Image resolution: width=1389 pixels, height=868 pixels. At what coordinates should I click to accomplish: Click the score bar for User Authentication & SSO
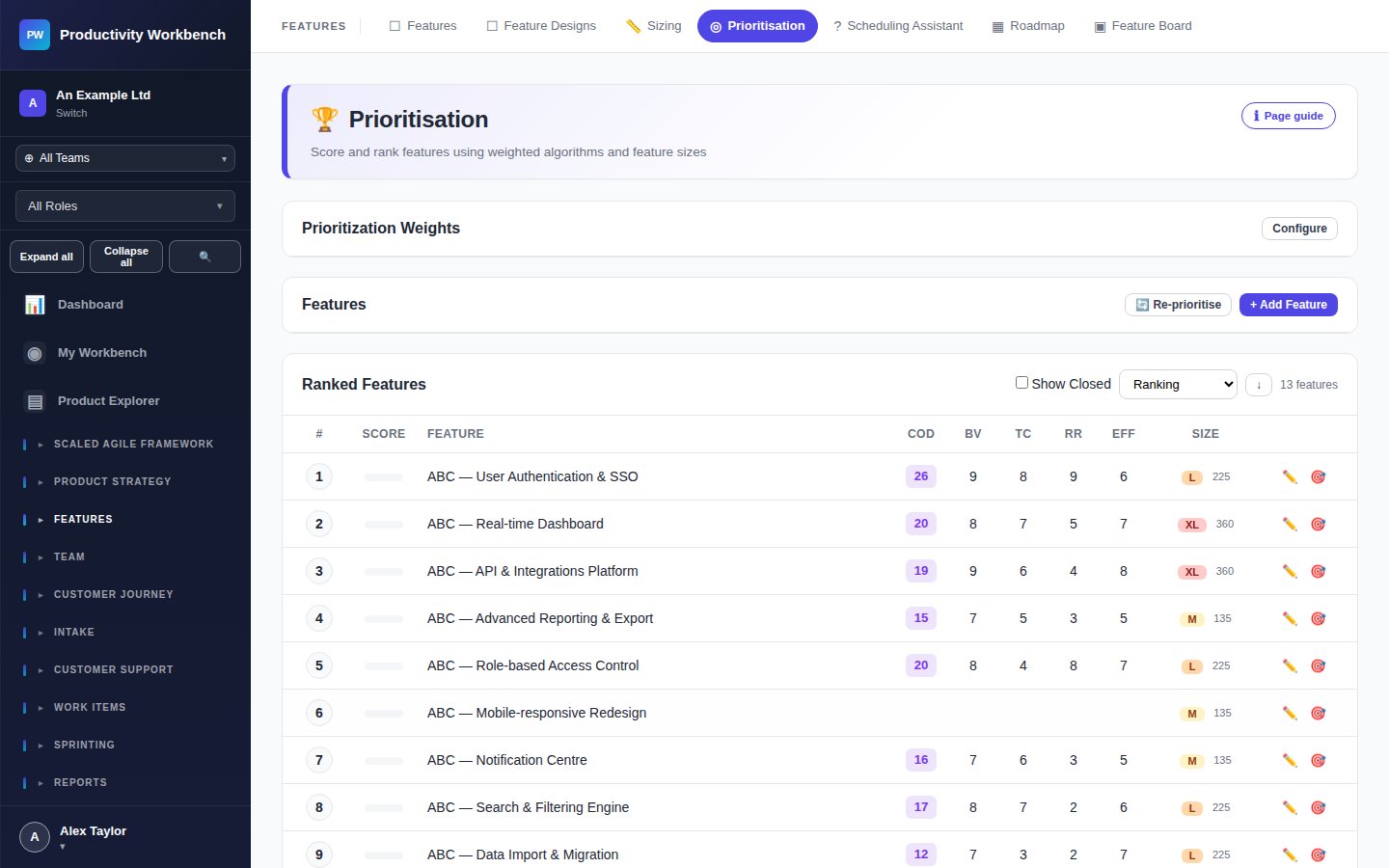point(384,477)
